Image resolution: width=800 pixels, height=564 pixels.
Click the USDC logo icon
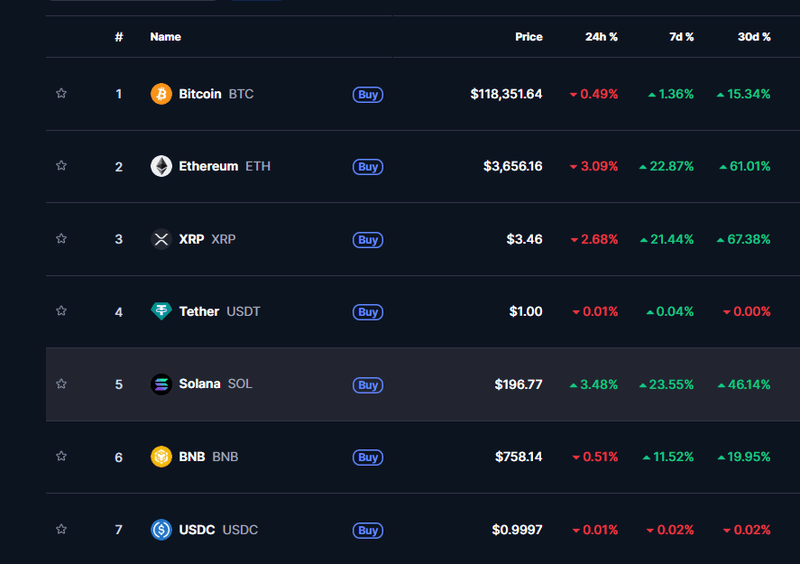coord(161,529)
